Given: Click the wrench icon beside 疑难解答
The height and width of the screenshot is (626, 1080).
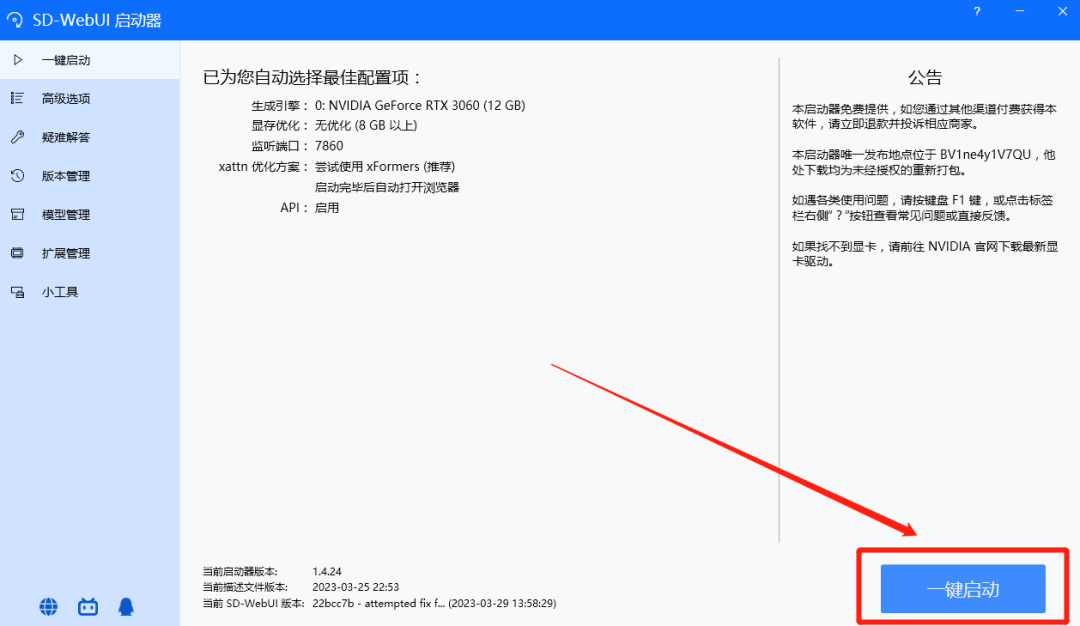Looking at the screenshot, I should coord(17,137).
